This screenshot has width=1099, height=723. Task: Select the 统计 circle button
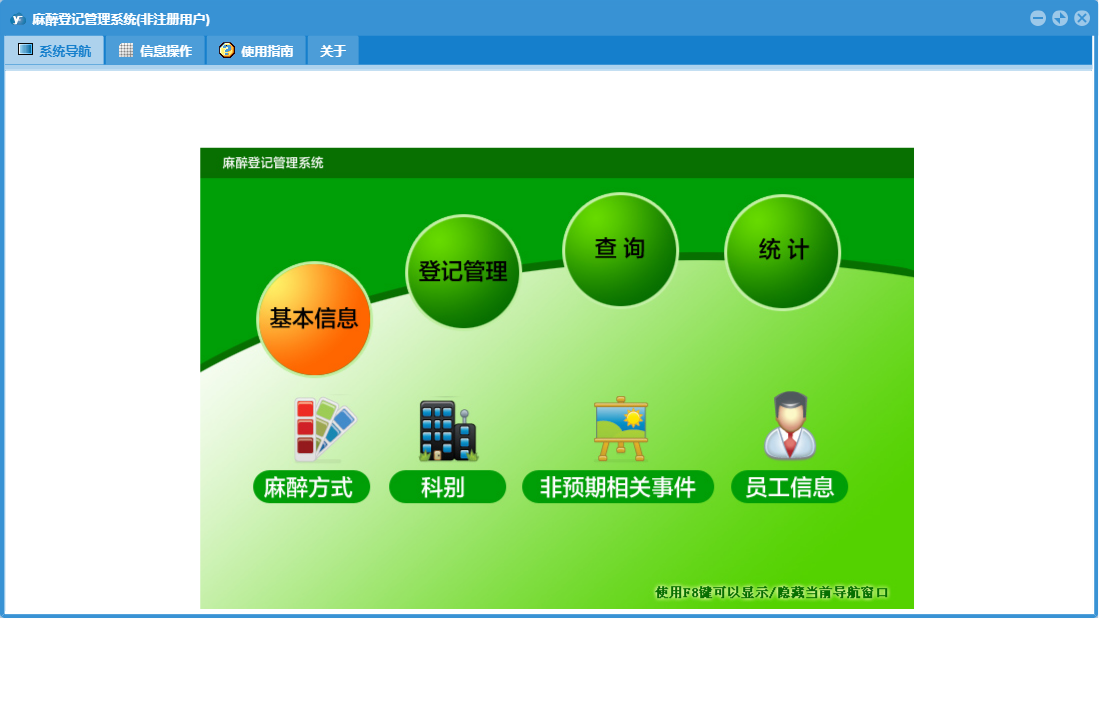783,252
